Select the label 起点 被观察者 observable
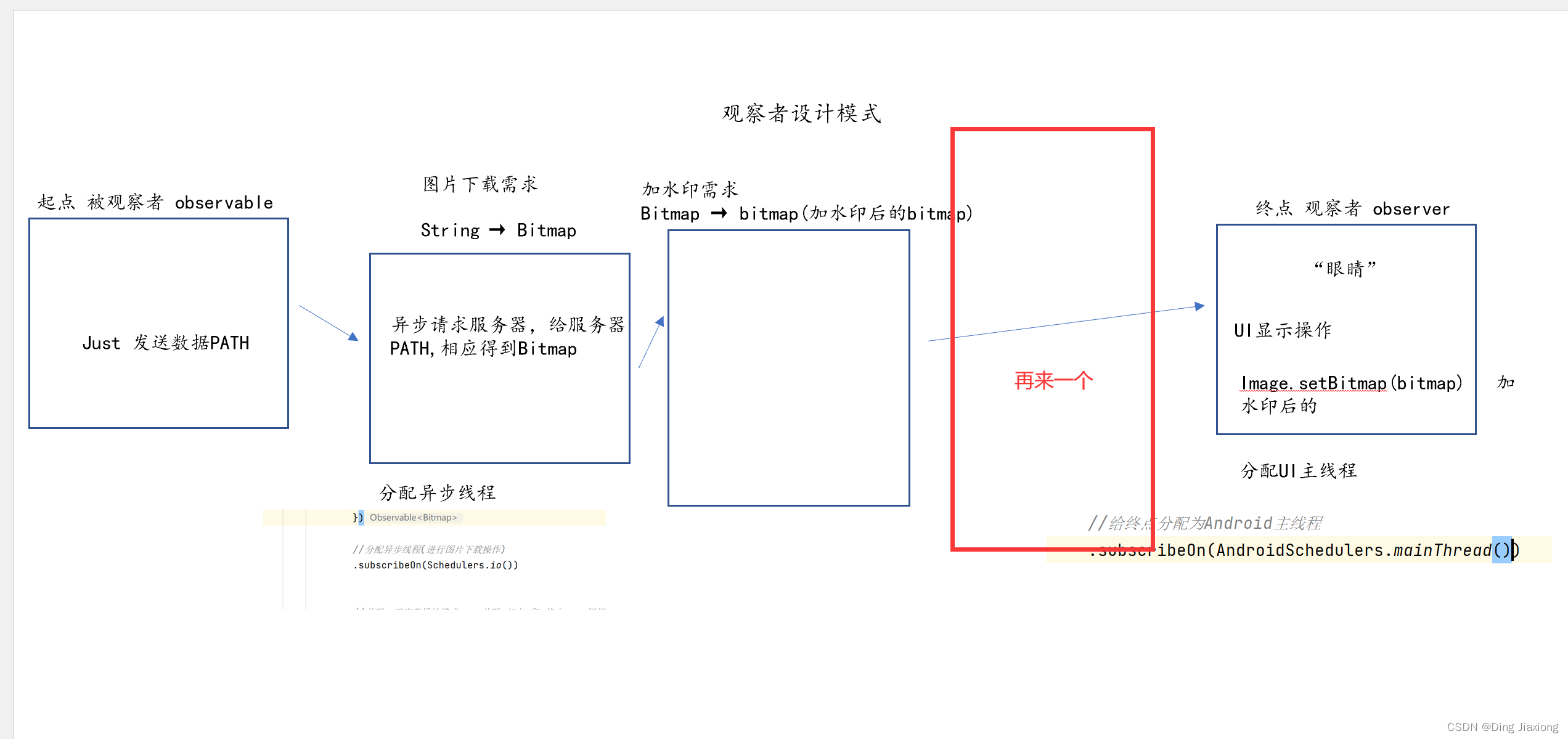1568x739 pixels. tap(155, 202)
